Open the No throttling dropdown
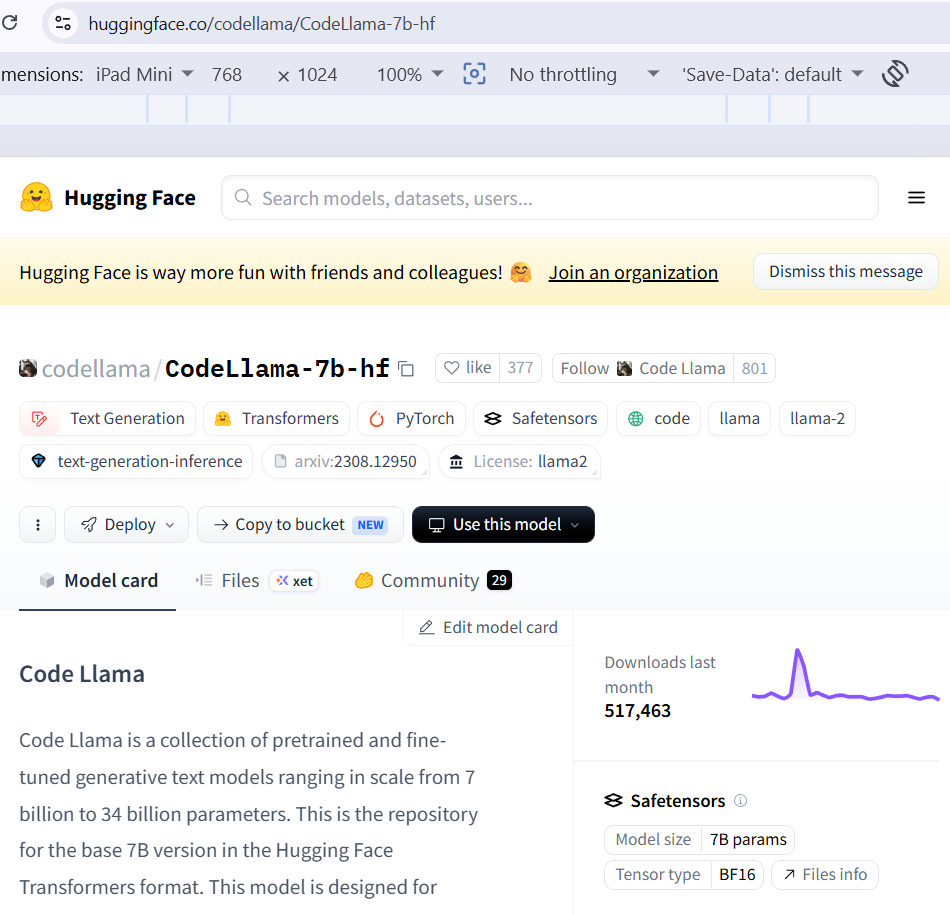Viewport: 950px width, 914px height. [x=584, y=75]
